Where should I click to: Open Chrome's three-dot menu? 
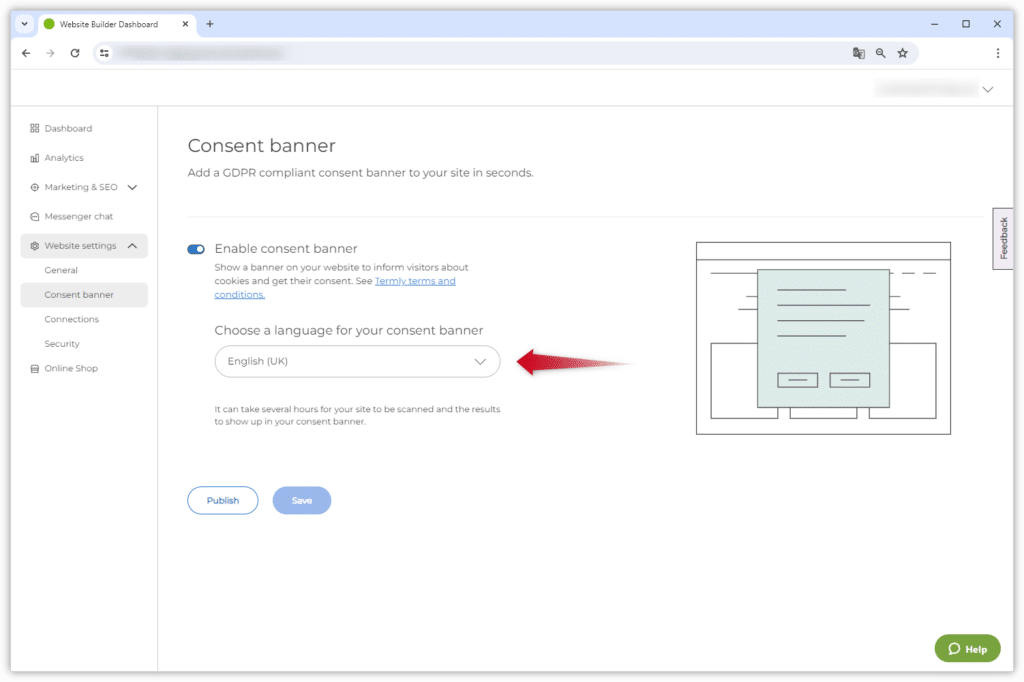point(997,53)
